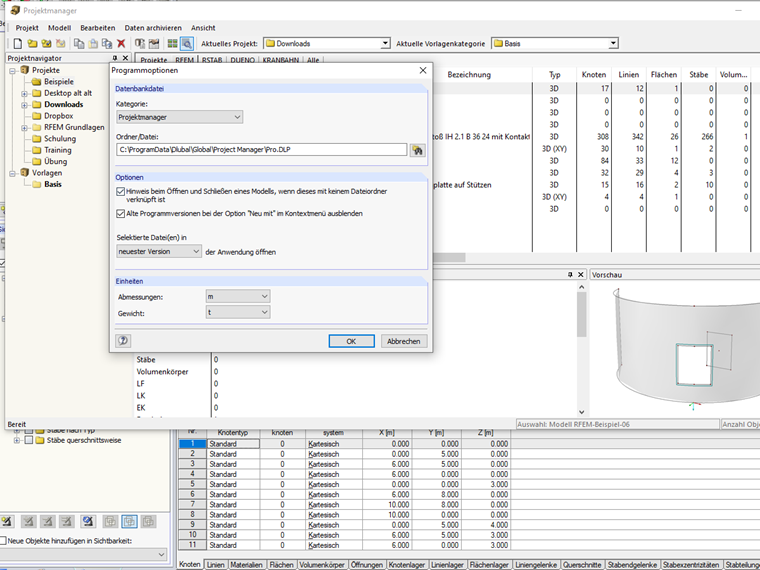
Task: Select row 1 header in Knoten table
Action: [x=192, y=443]
